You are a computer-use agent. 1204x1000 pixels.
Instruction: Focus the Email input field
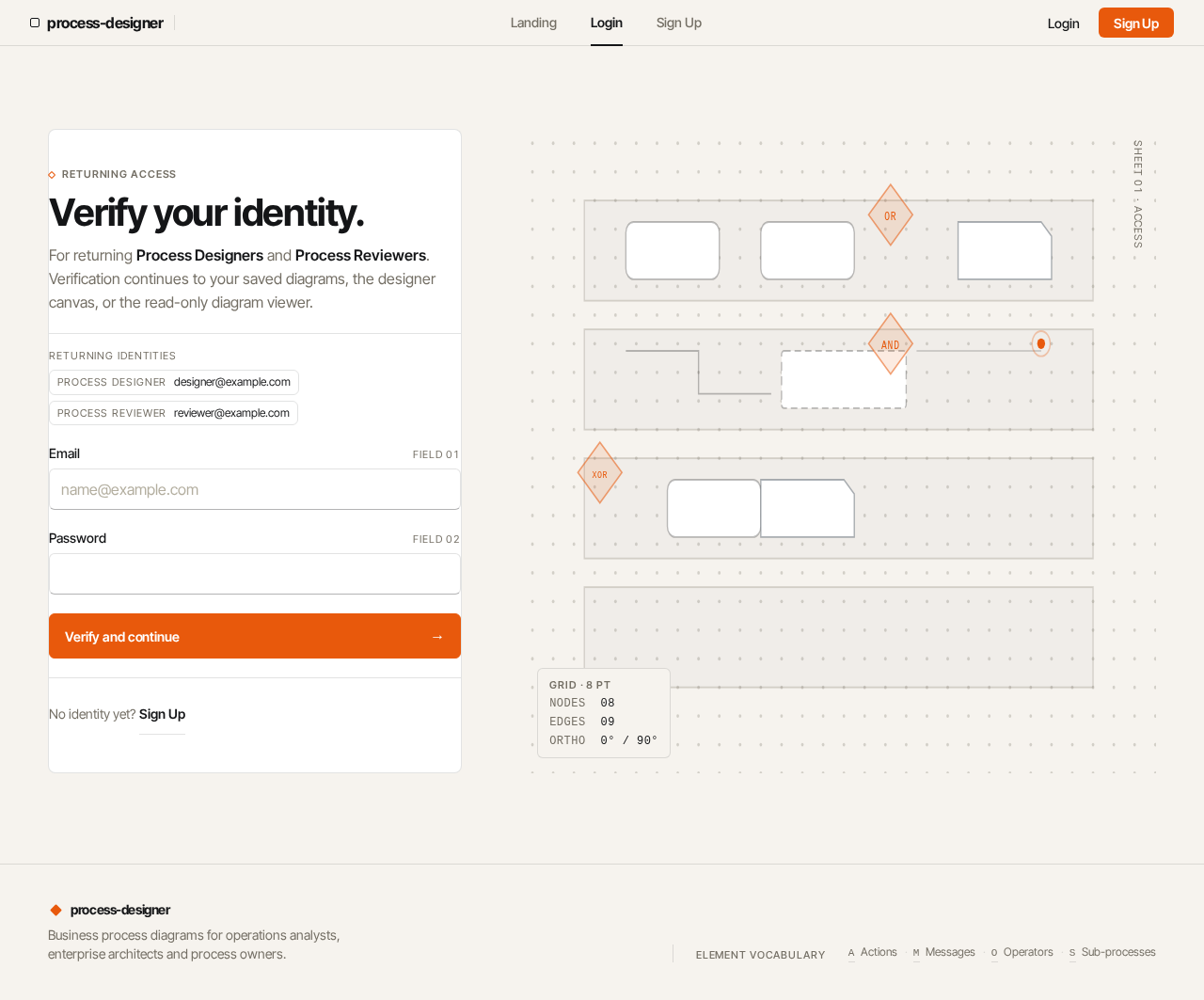tap(255, 489)
